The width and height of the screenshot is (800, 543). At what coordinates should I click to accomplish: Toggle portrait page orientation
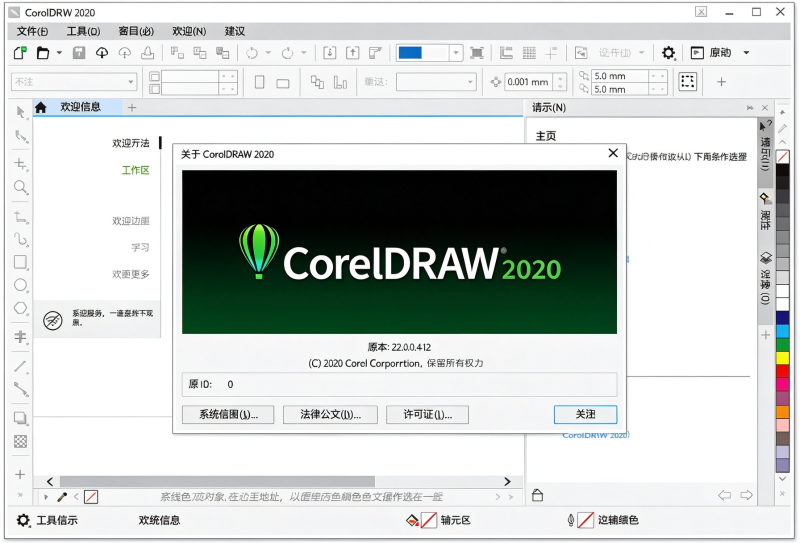[260, 82]
